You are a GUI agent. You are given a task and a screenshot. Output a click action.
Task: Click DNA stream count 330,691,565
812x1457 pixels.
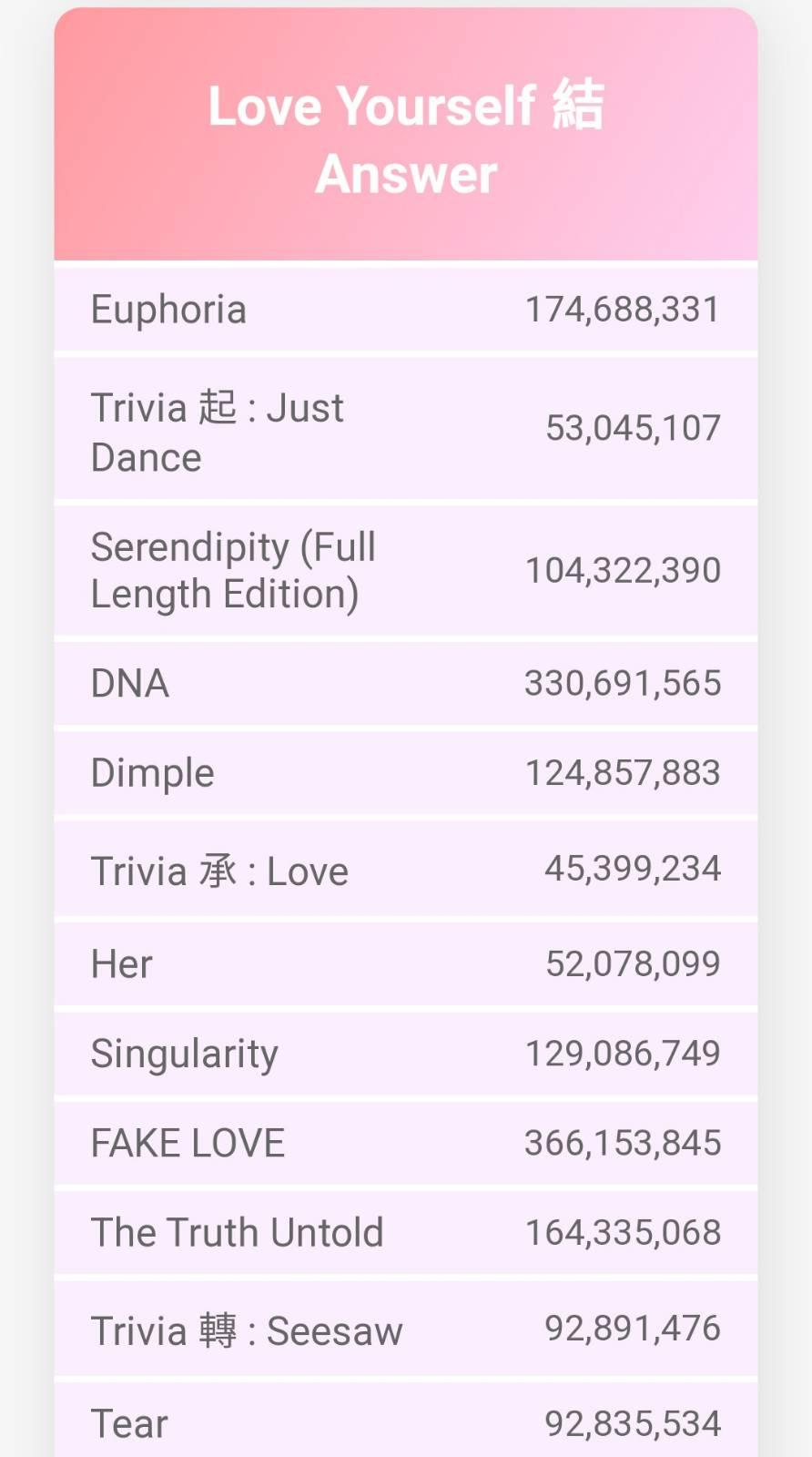[623, 683]
